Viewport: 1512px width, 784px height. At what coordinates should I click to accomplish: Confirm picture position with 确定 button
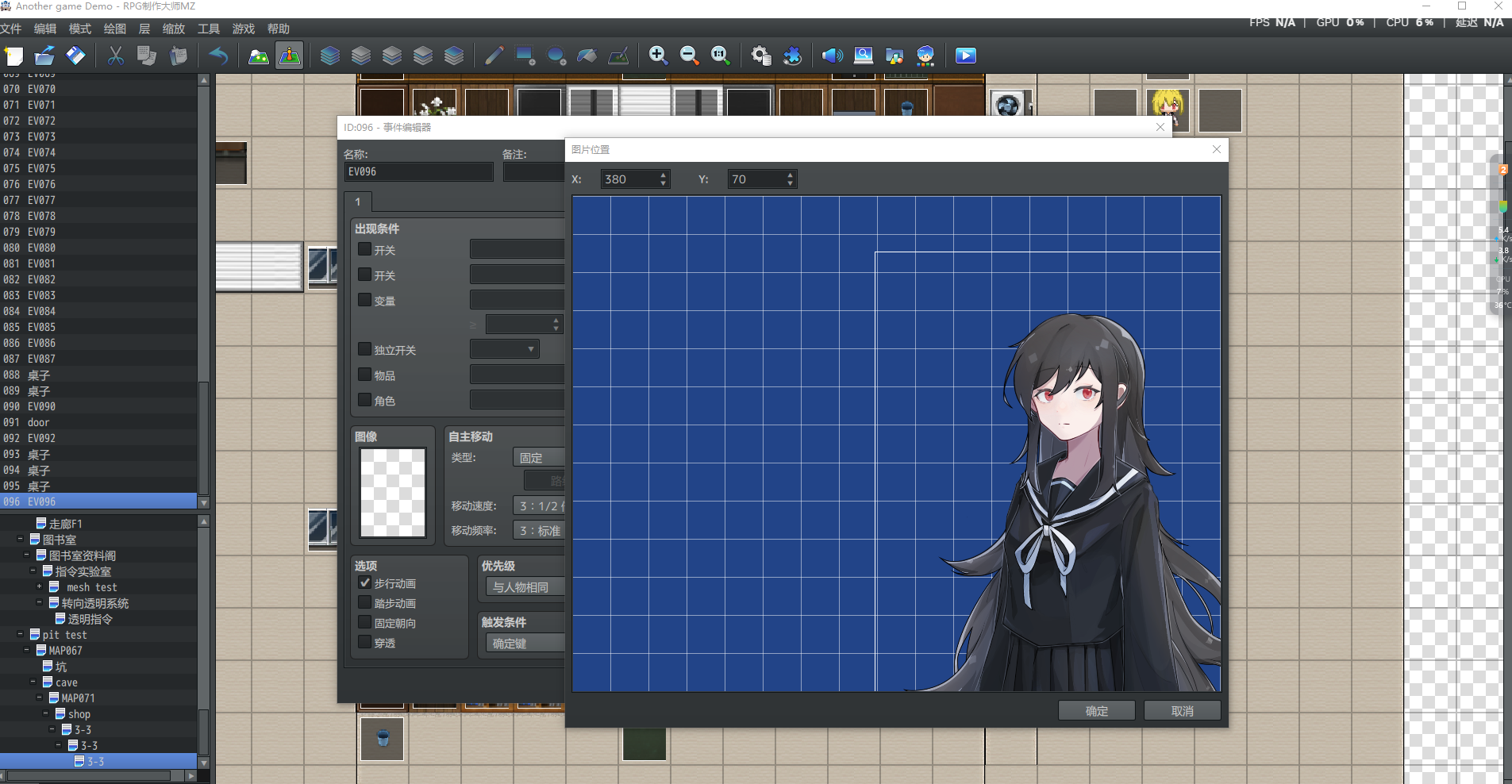(x=1096, y=711)
